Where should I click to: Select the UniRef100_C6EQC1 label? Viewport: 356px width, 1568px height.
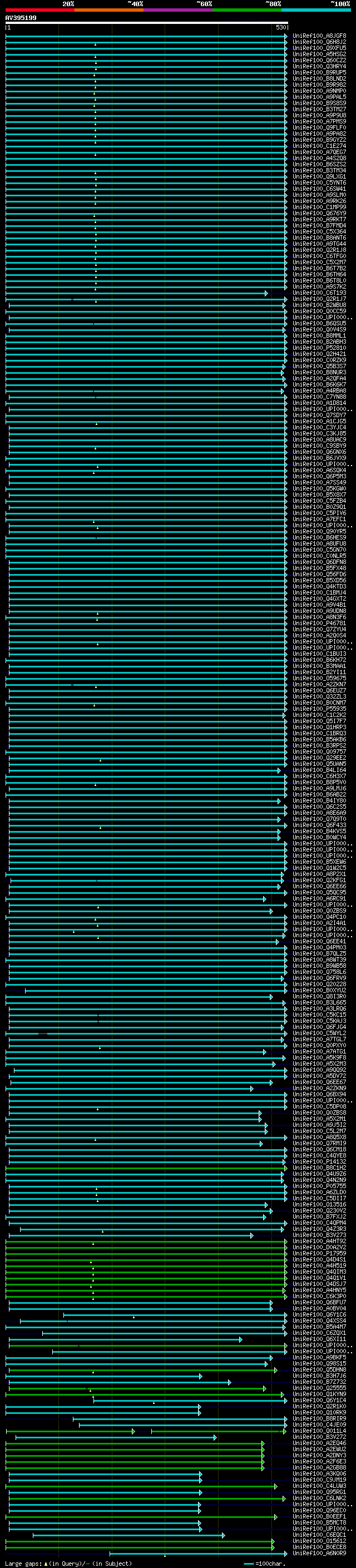(x=319, y=1535)
